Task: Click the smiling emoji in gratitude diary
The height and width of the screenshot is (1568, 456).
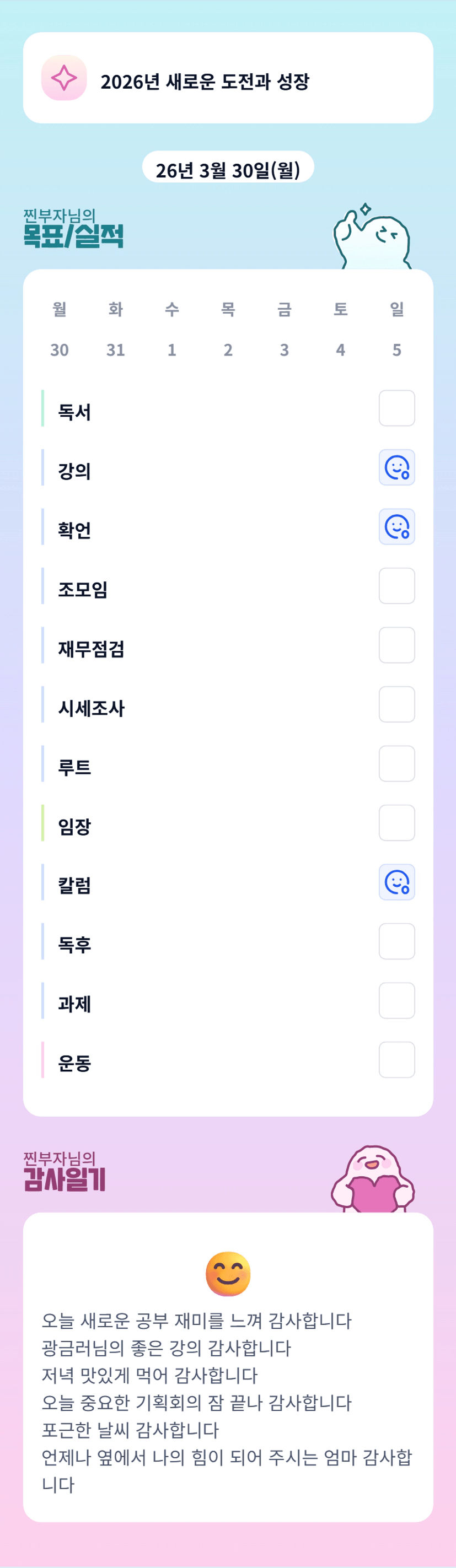Action: point(228,1274)
